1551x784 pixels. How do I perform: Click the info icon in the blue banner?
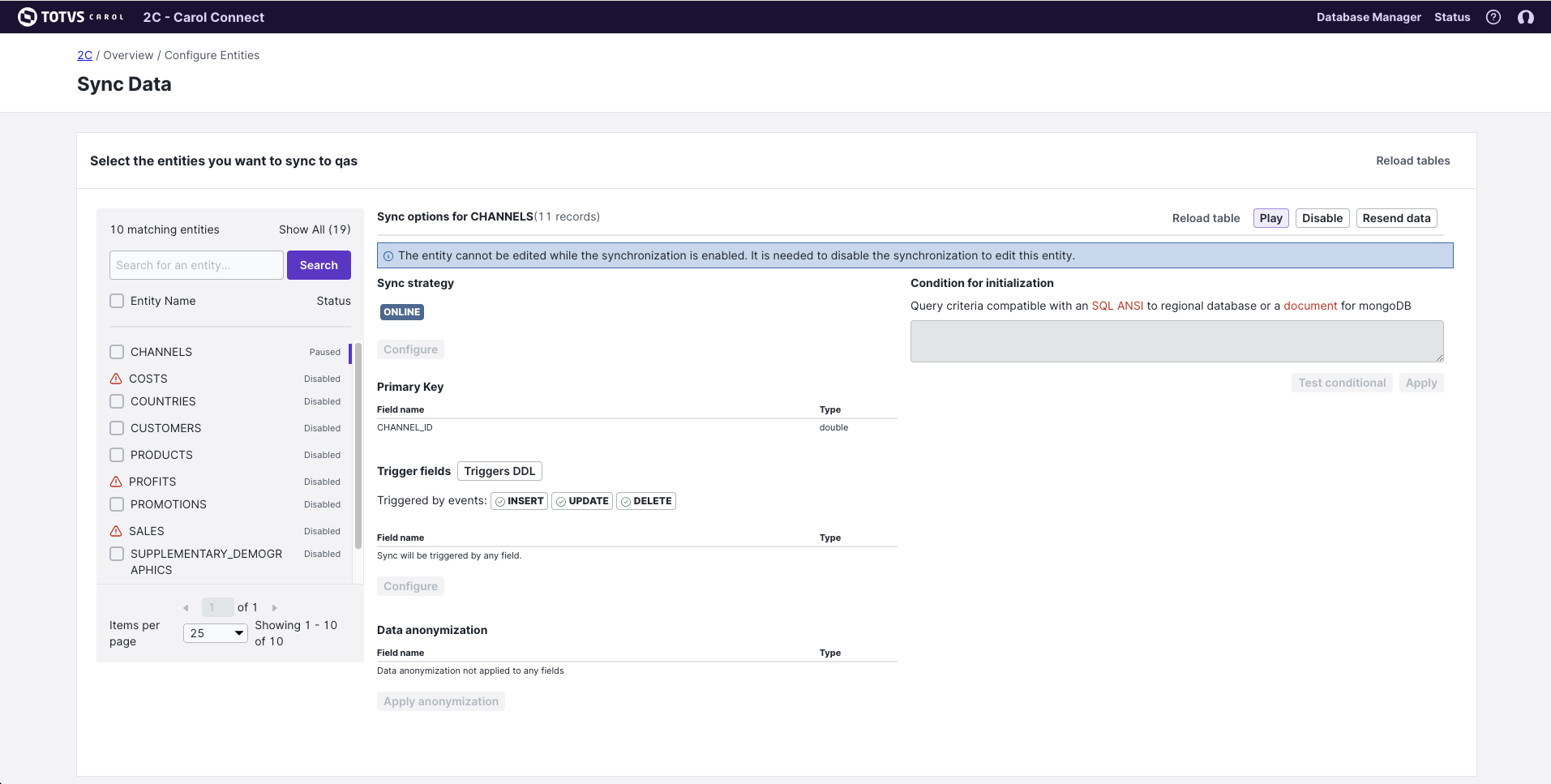[x=388, y=256]
